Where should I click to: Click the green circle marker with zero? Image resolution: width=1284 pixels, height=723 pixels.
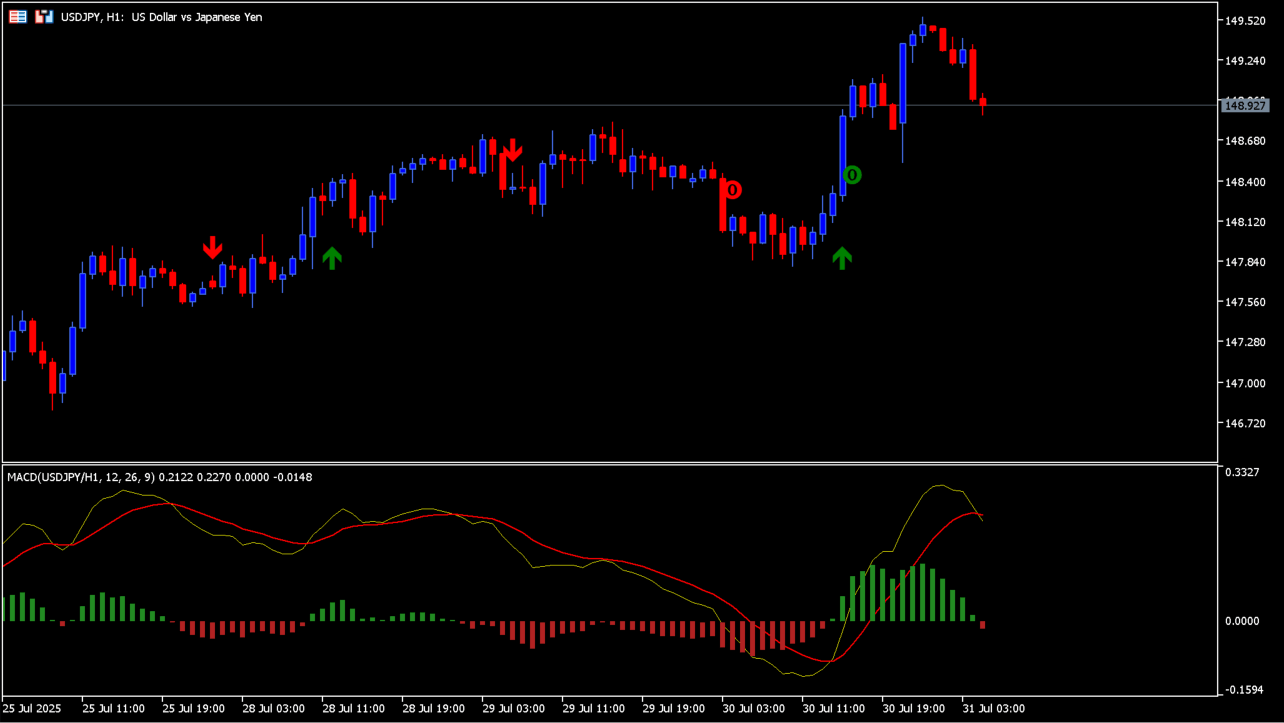[x=851, y=175]
